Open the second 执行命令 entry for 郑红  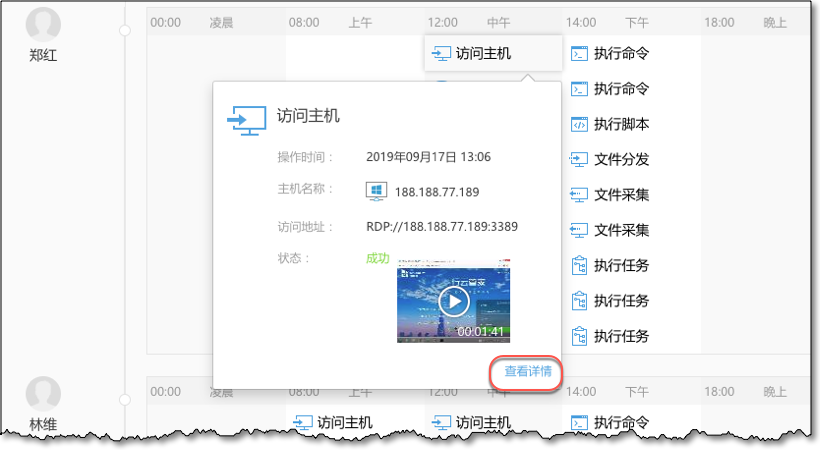tap(610, 89)
